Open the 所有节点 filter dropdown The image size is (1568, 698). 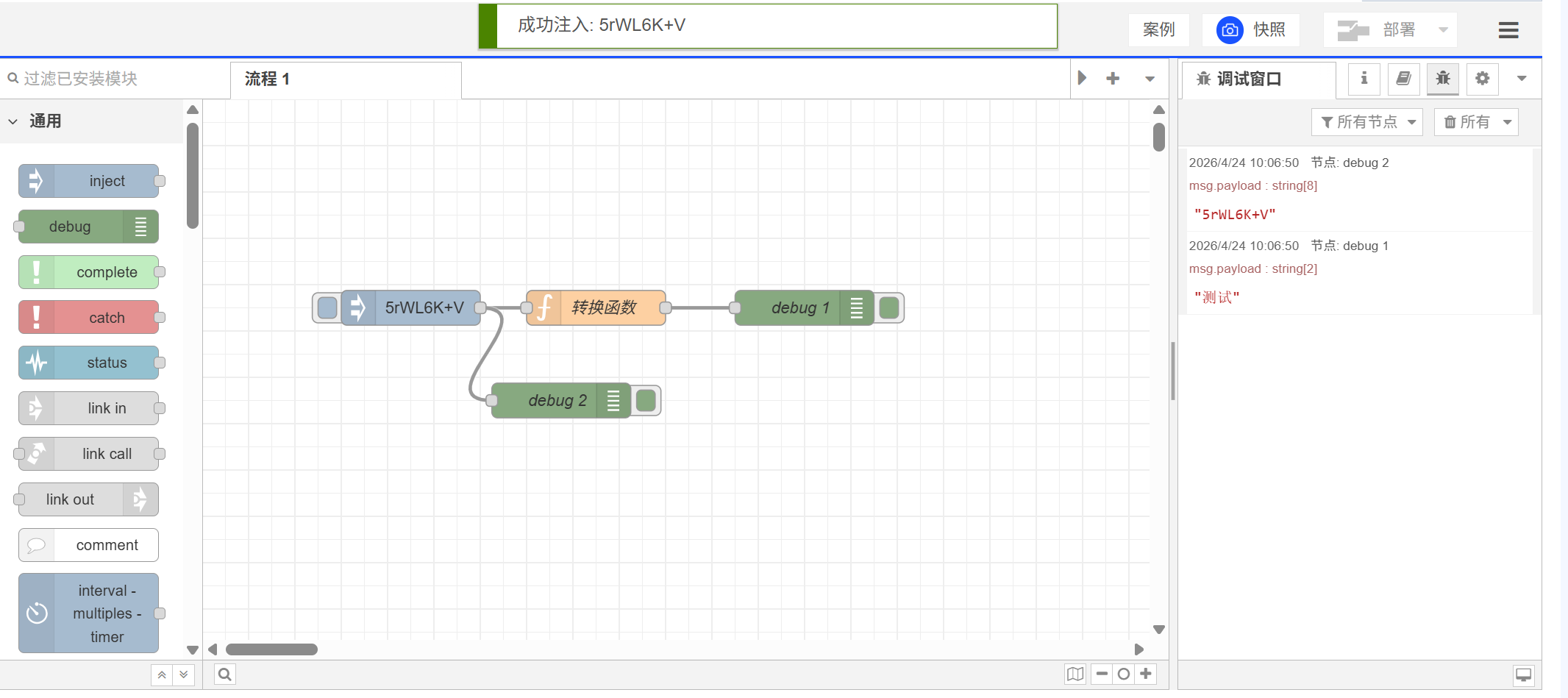[1367, 122]
